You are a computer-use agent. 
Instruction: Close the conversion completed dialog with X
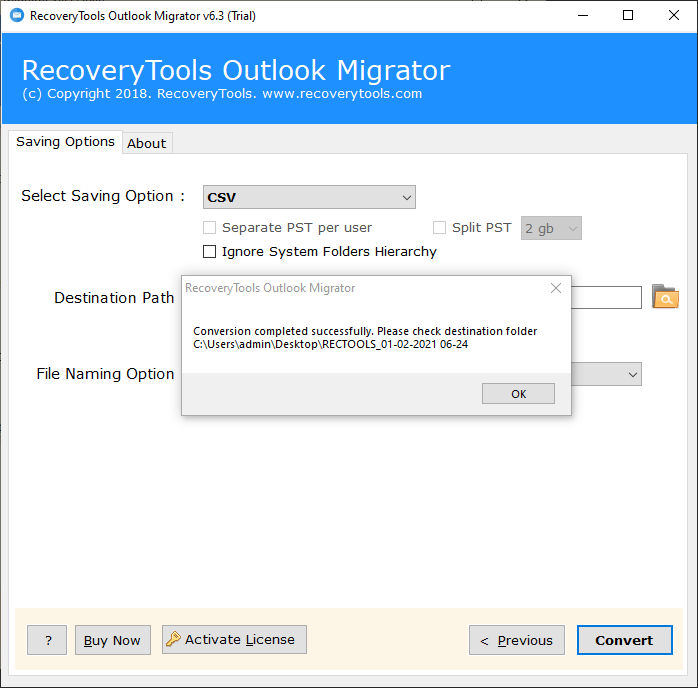[556, 288]
